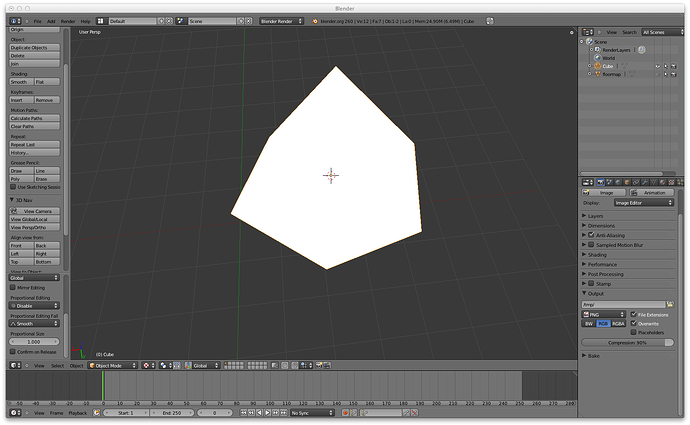
Task: Select the Object Data tab icon
Action: coord(653,182)
